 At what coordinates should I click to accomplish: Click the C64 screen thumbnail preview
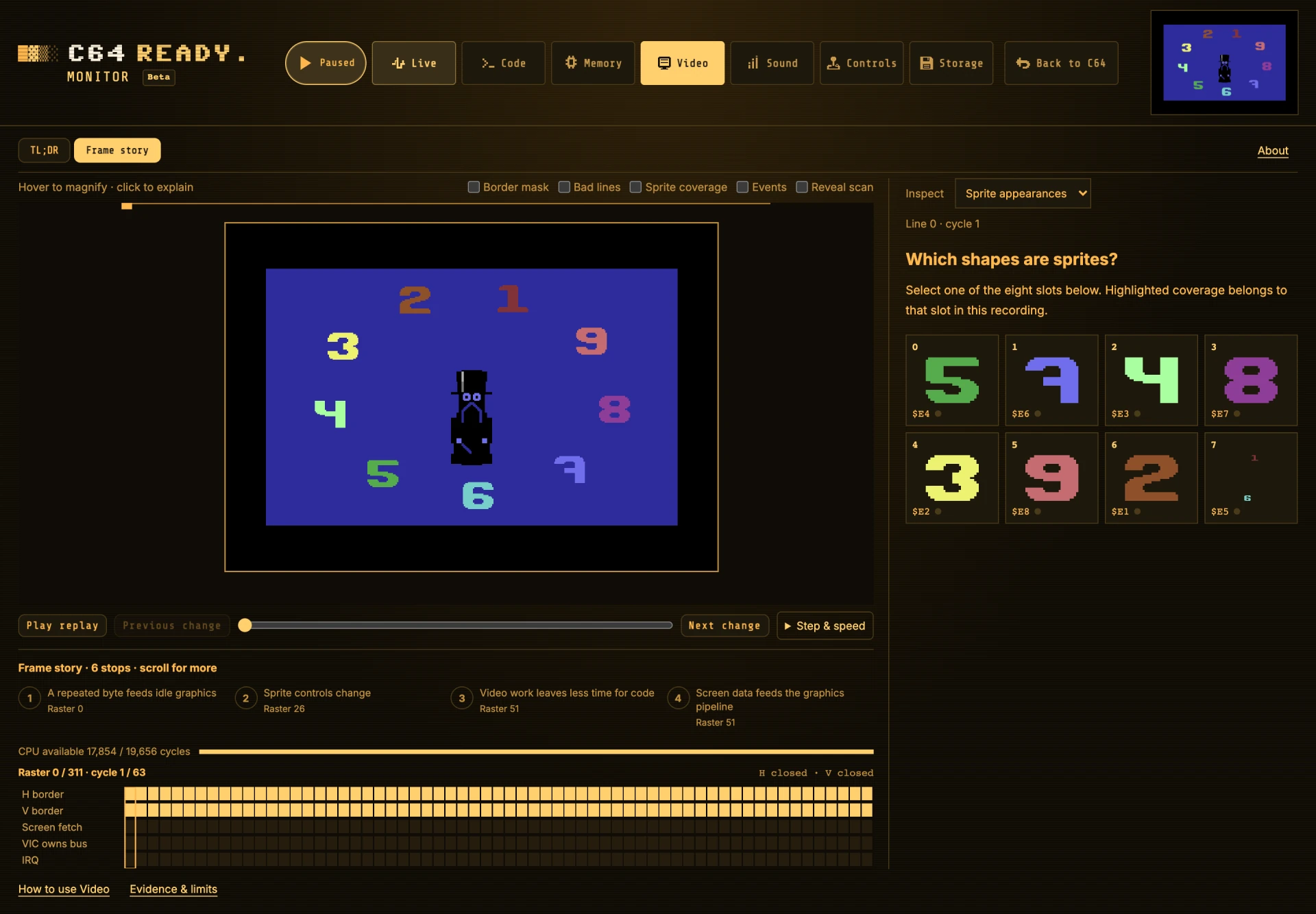(x=1224, y=62)
